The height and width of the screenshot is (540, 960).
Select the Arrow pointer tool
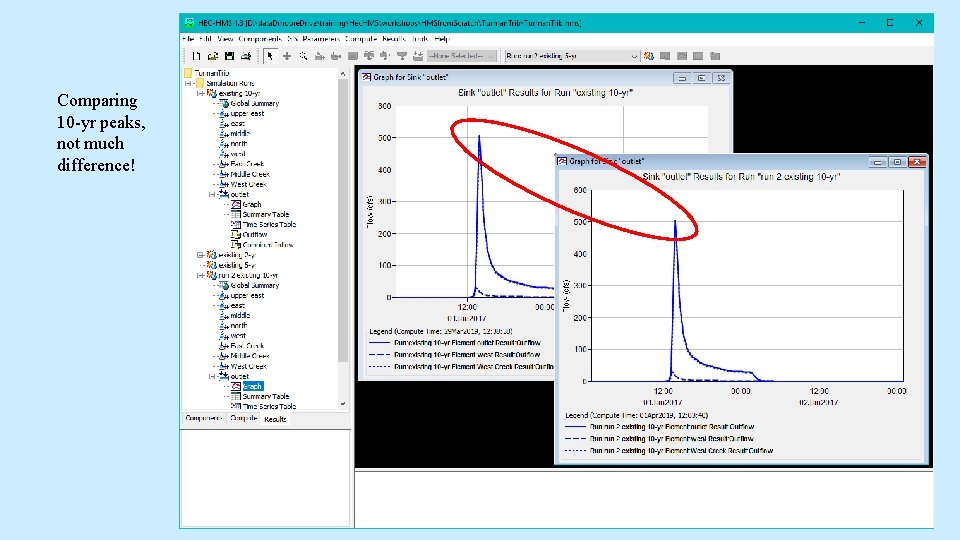[270, 56]
